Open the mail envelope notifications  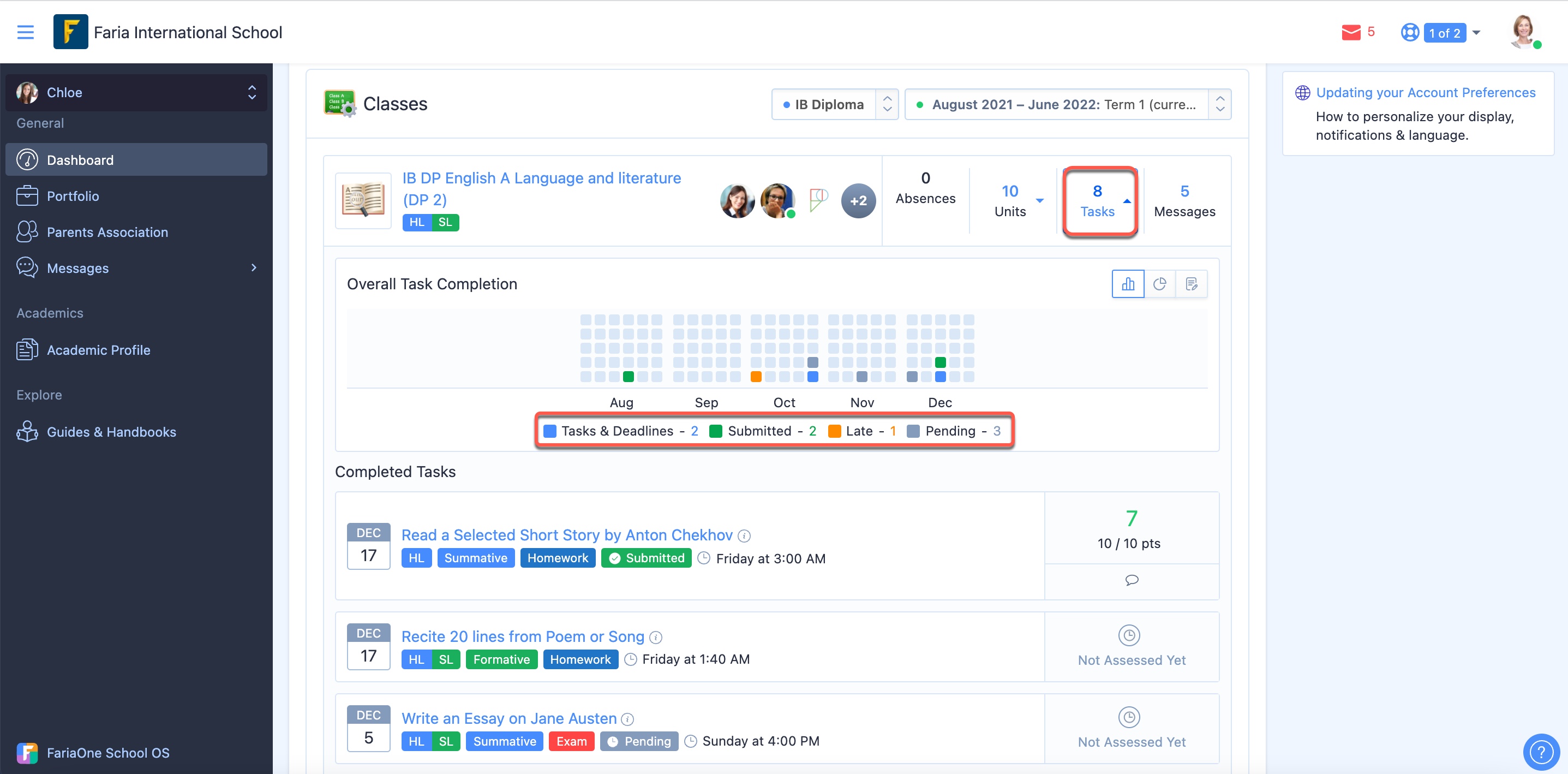click(x=1351, y=32)
